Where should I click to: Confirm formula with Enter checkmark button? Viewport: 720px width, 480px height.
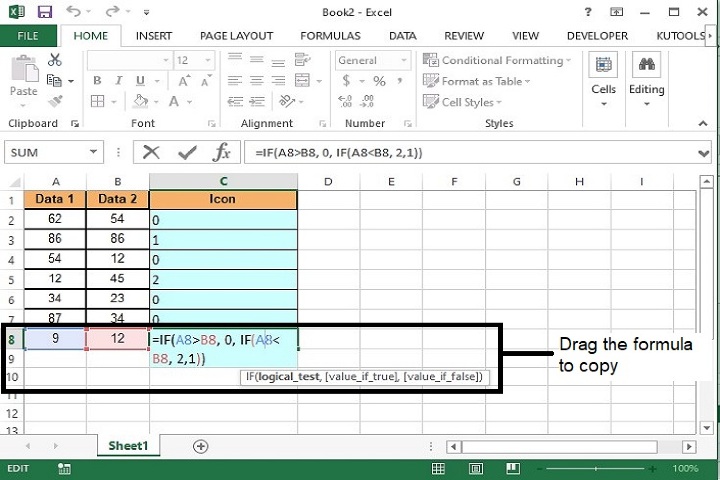[x=187, y=152]
